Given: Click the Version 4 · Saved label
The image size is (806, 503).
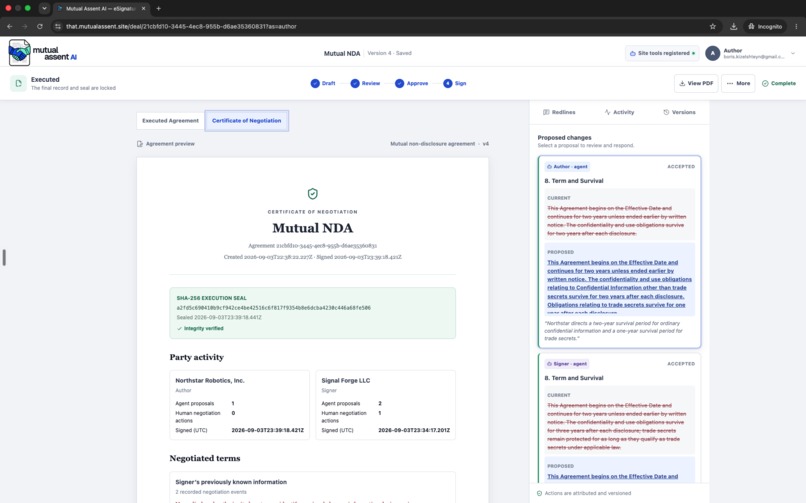Looking at the screenshot, I should pyautogui.click(x=389, y=53).
